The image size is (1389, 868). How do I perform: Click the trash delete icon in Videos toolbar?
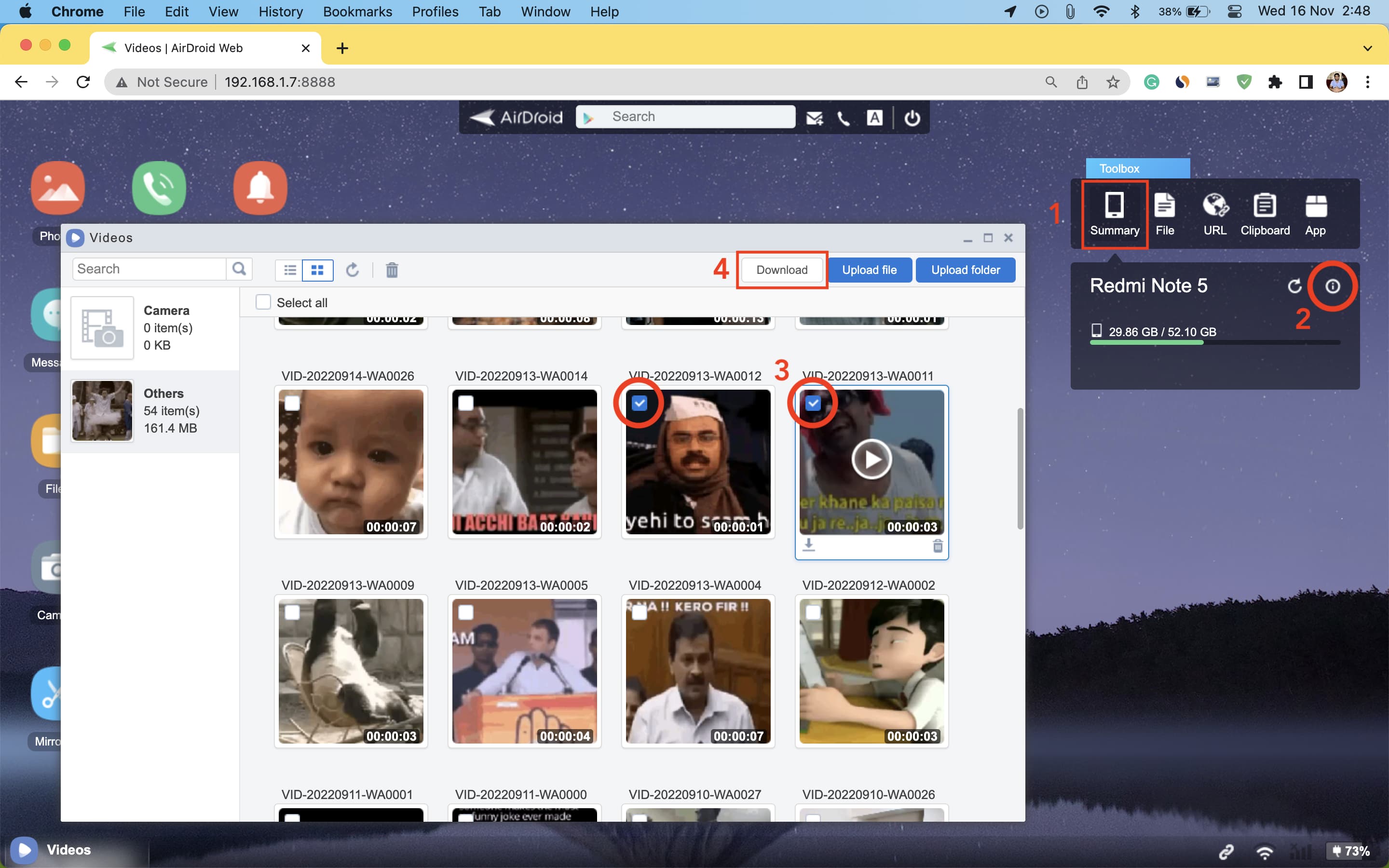click(x=392, y=270)
